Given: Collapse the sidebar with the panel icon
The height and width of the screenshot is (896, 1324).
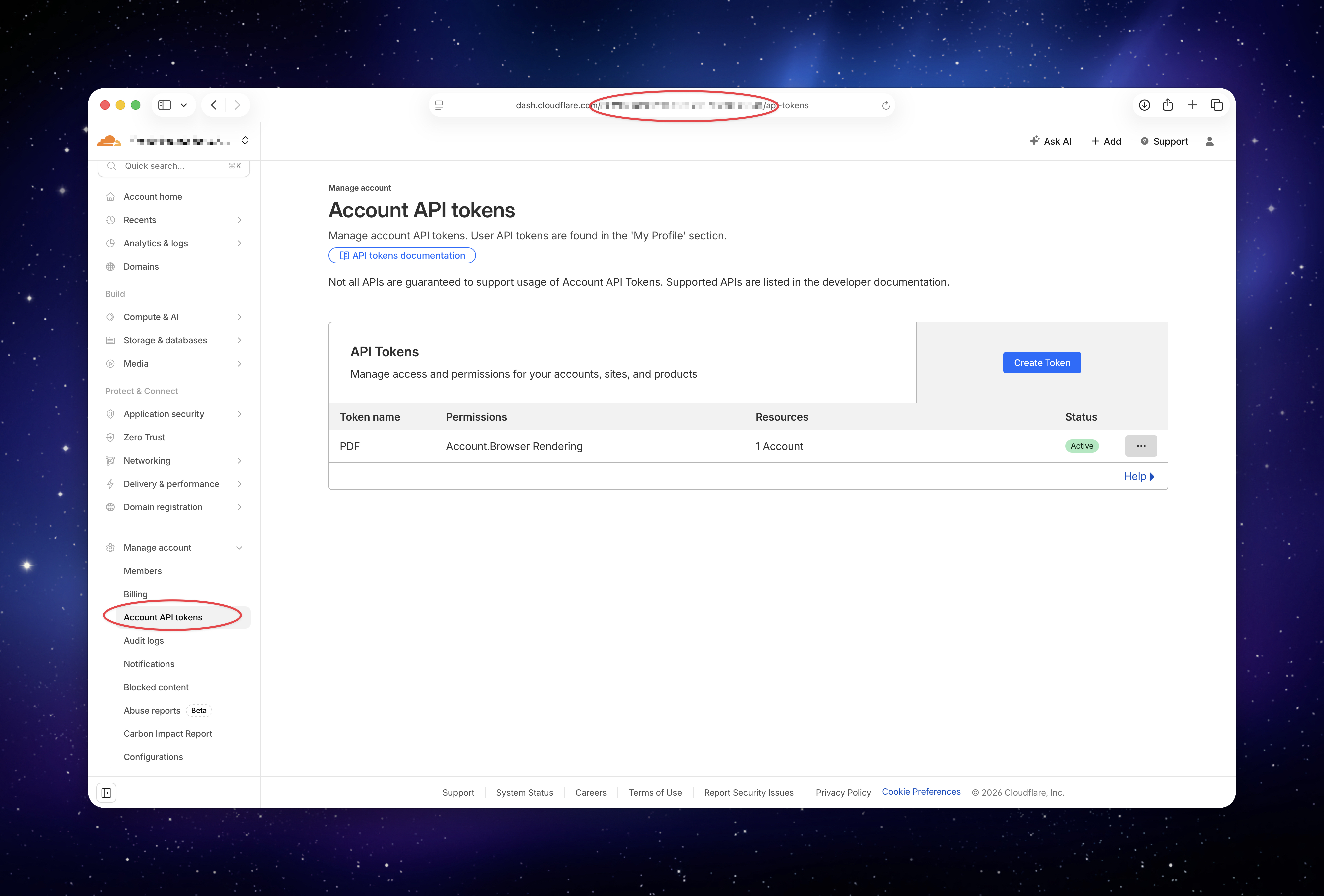Looking at the screenshot, I should click(x=106, y=792).
